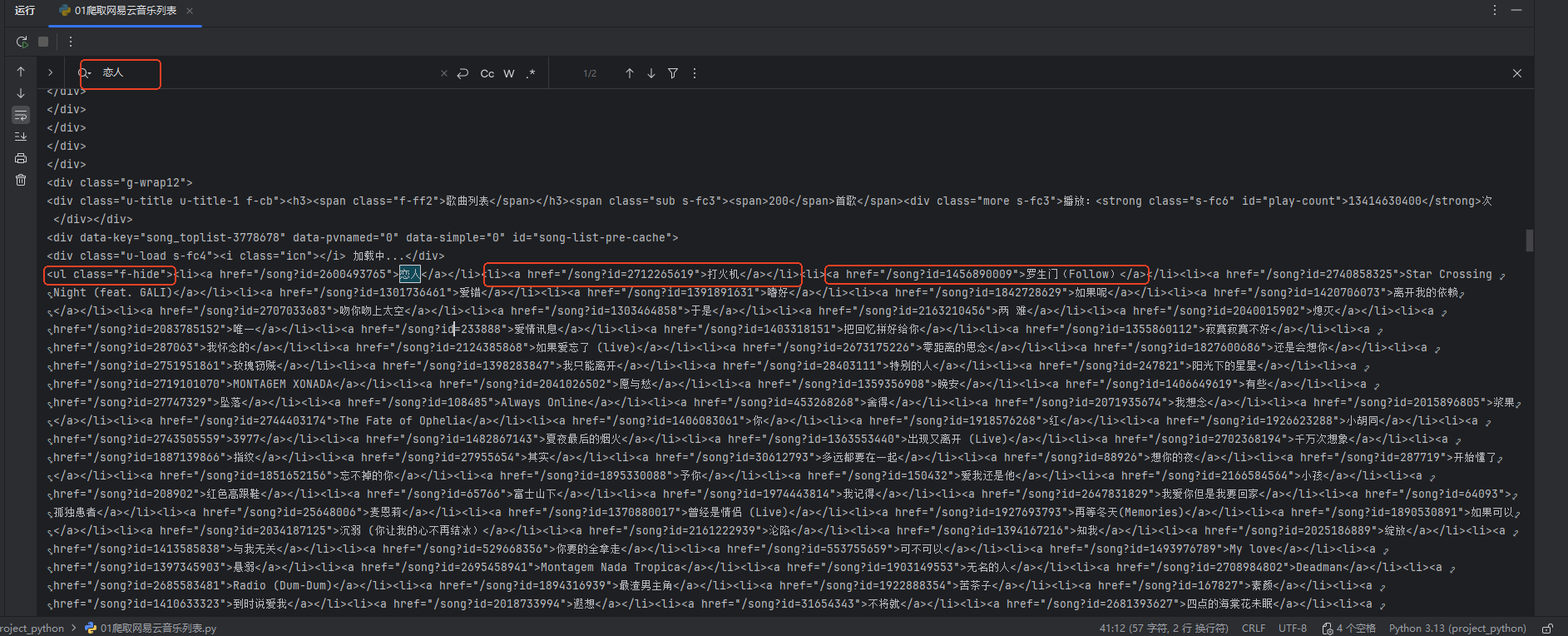Hide the run tool window

pyautogui.click(x=1516, y=10)
